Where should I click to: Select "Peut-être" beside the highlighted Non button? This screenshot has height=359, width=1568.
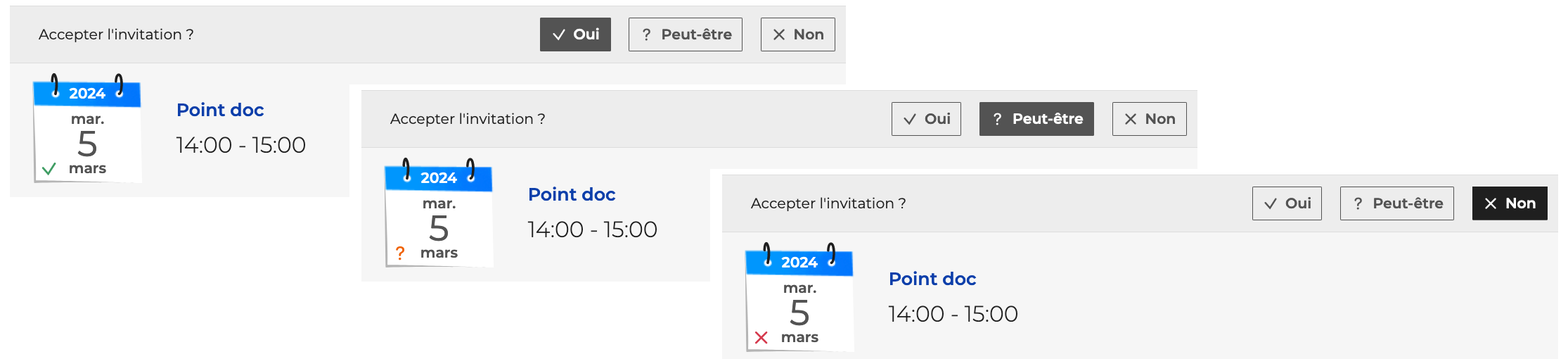pos(1396,203)
